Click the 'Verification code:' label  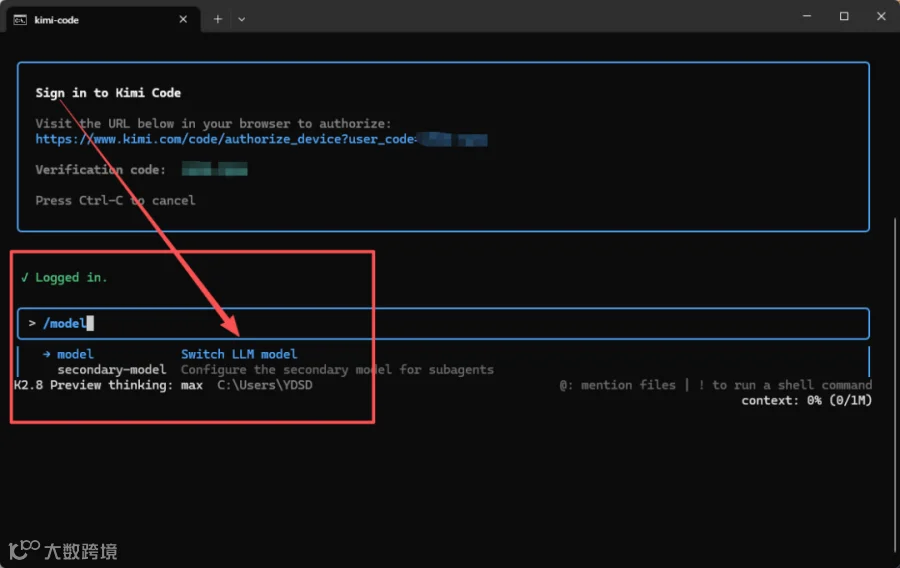pyautogui.click(x=100, y=170)
